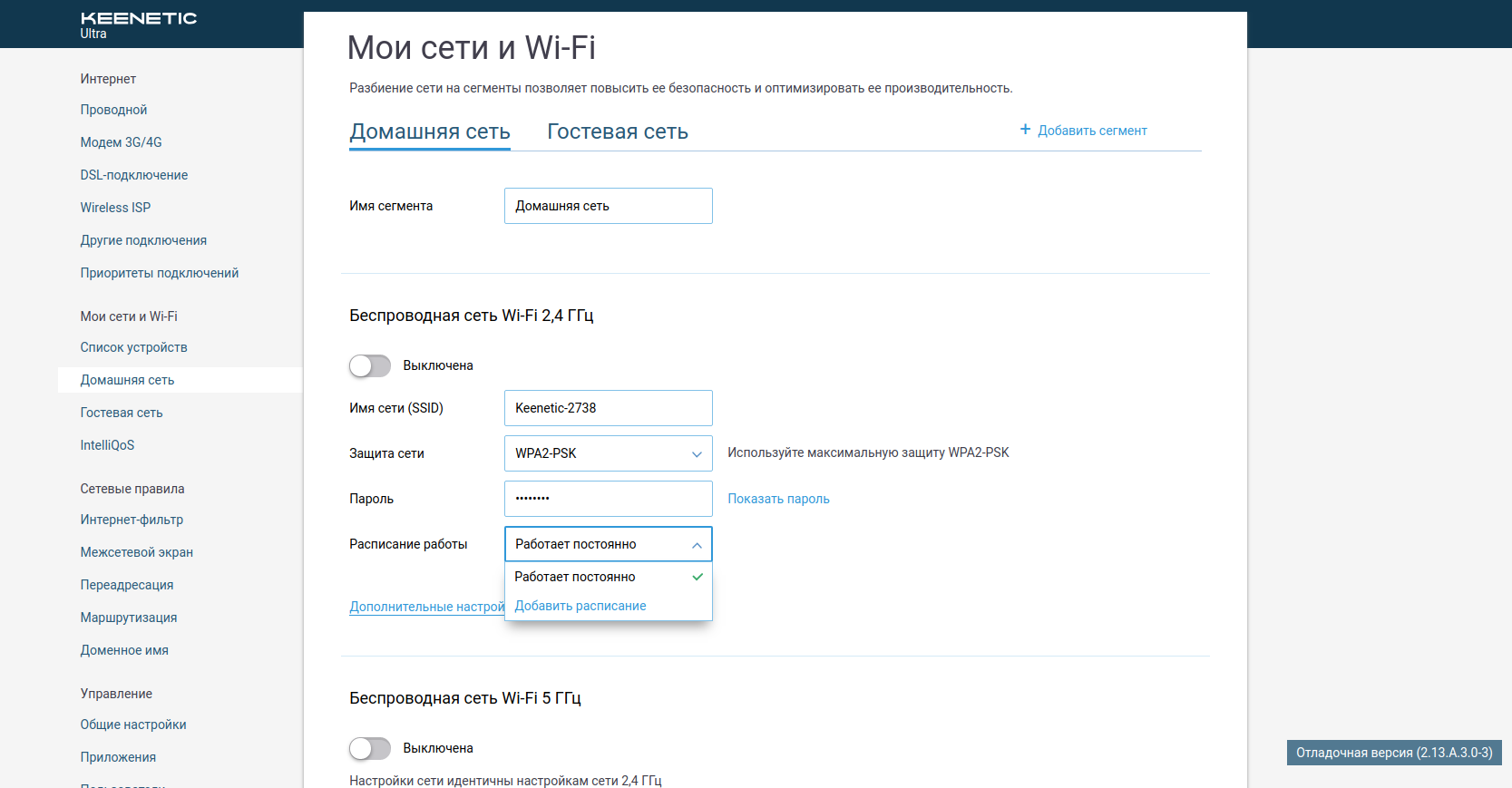Click the Показать пароль link

click(x=778, y=499)
